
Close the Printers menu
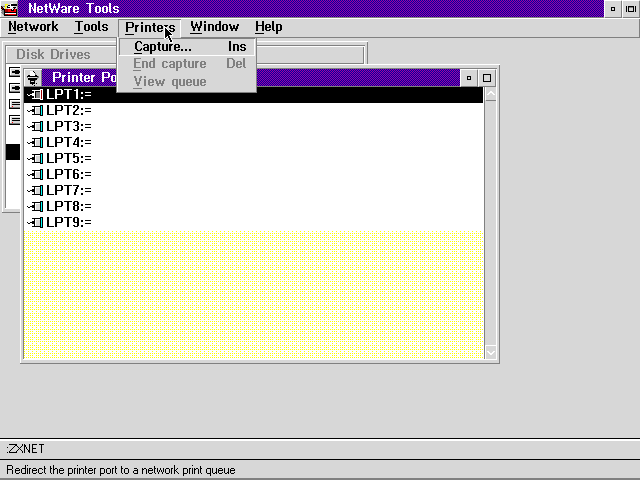pyautogui.click(x=150, y=27)
